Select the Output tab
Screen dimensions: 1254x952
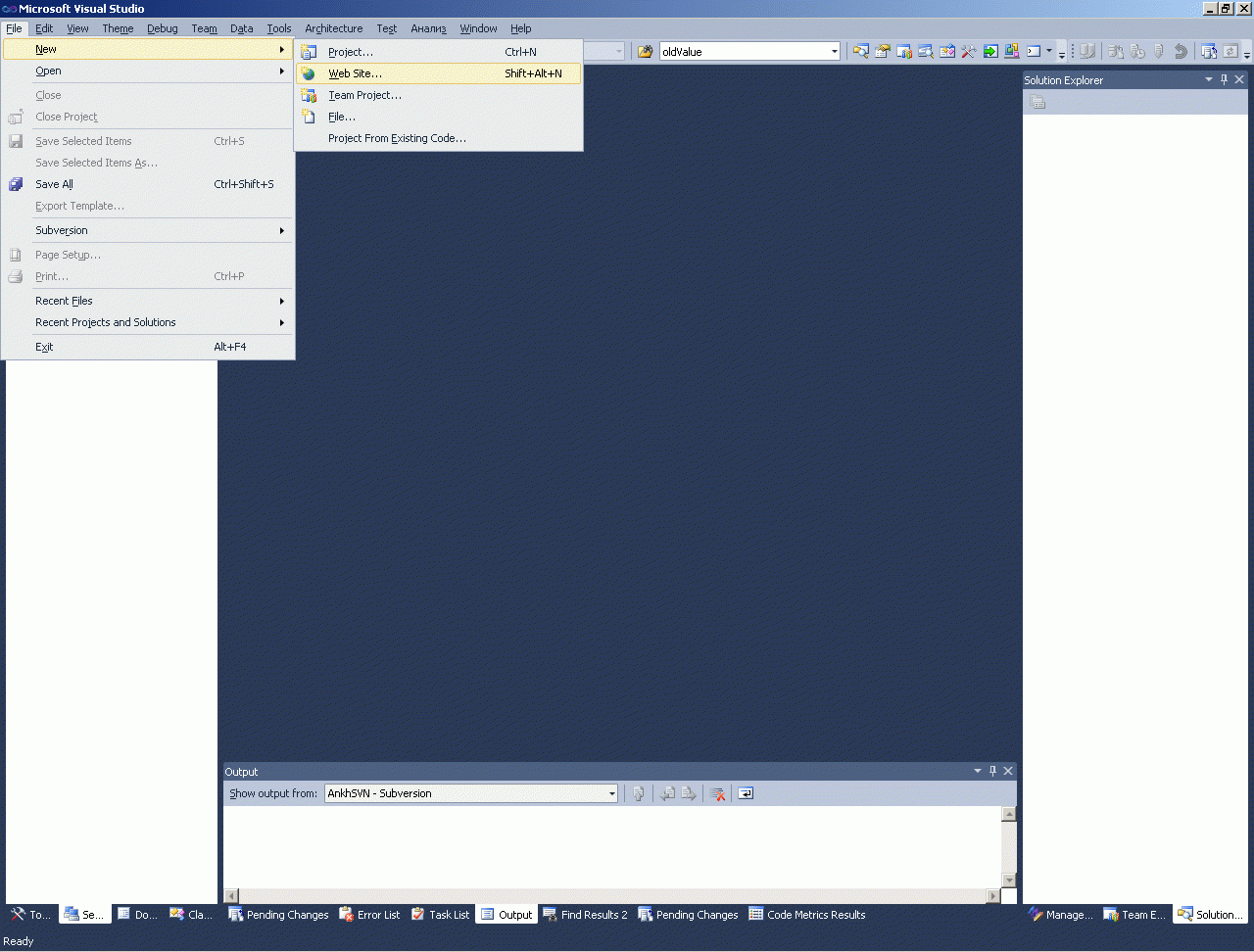(506, 915)
